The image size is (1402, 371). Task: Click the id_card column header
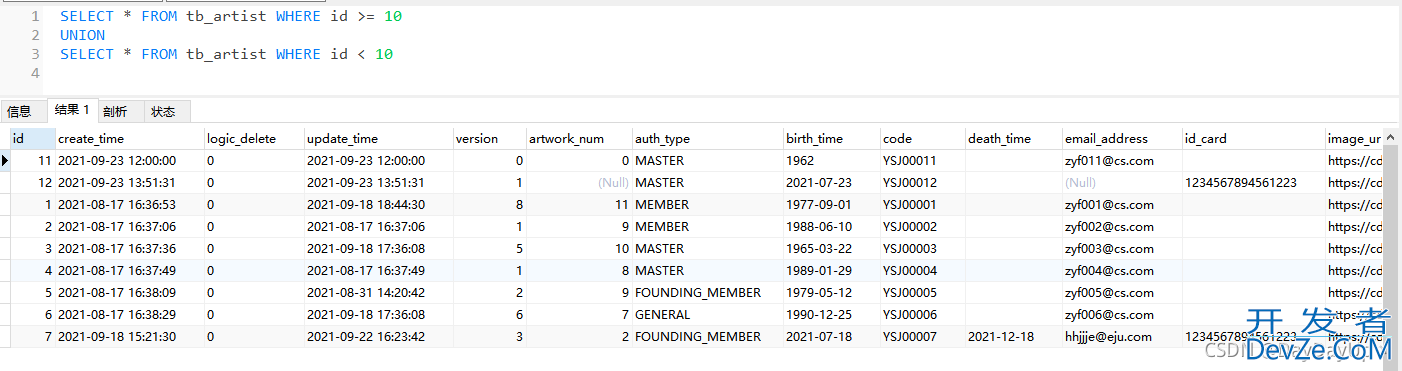point(1253,138)
